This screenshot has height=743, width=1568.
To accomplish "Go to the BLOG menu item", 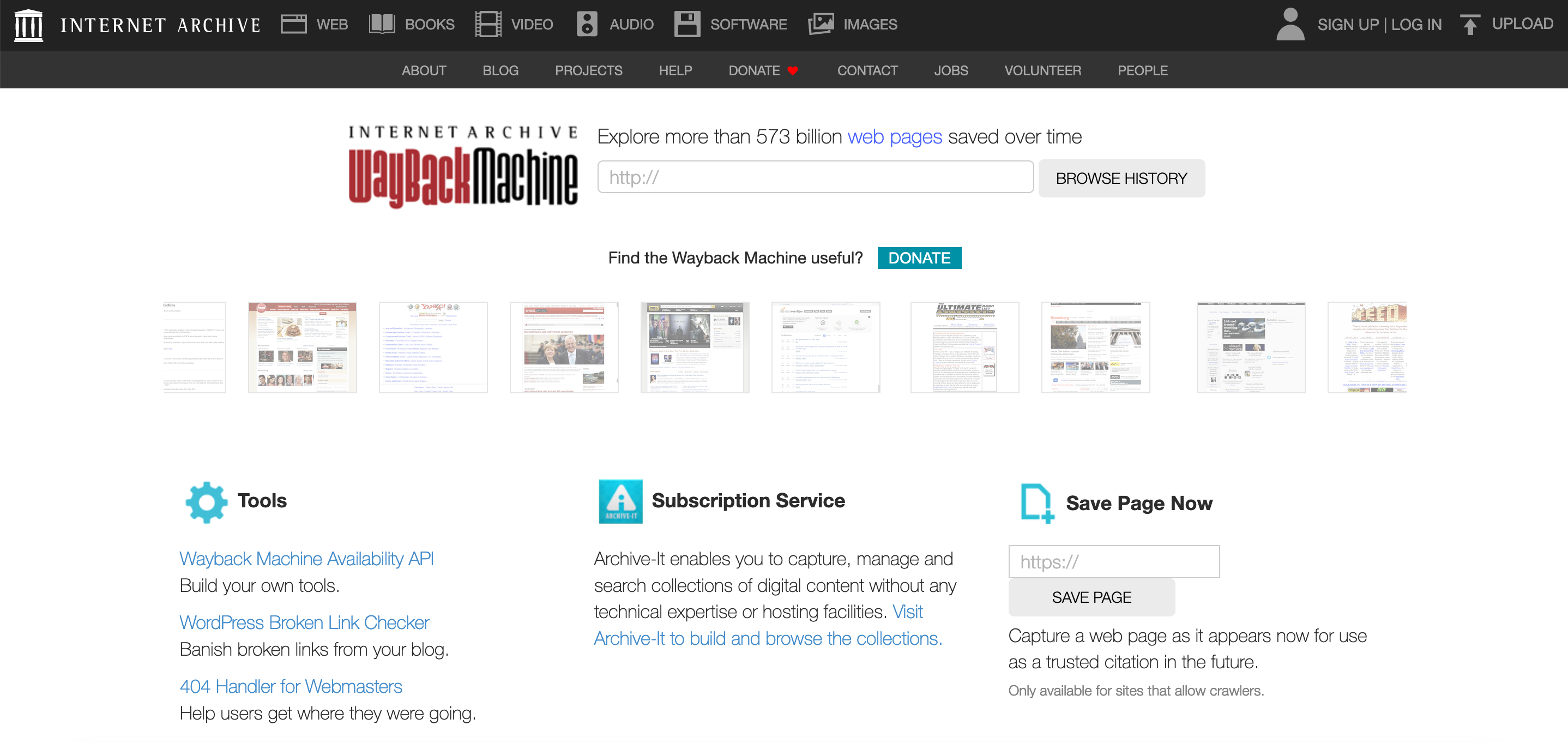I will coord(500,71).
